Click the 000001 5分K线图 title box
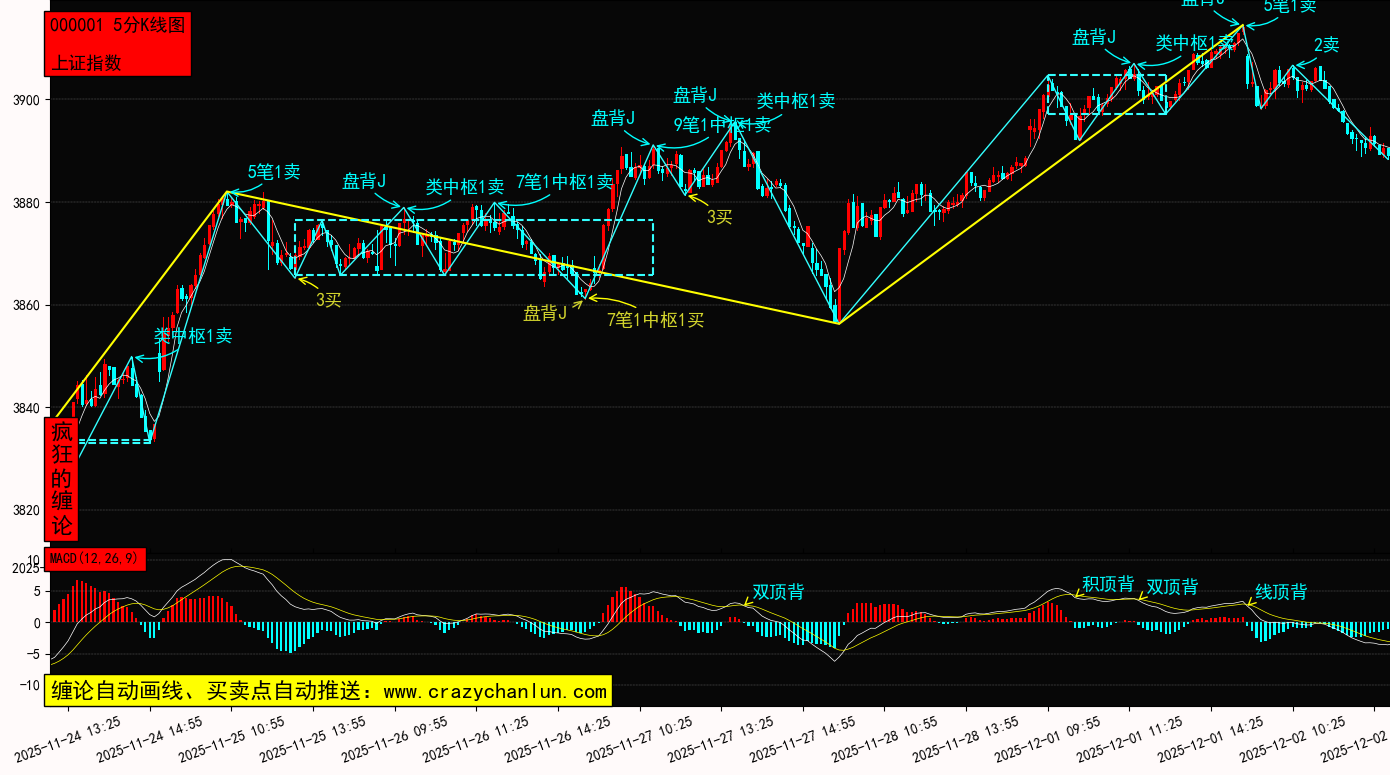The height and width of the screenshot is (775, 1390). (118, 26)
